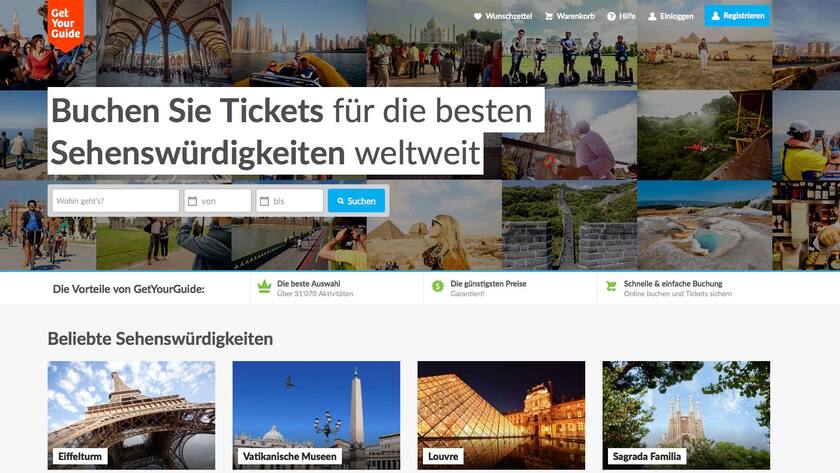The image size is (840, 473).
Task: Open the Sagrada Familia attraction card
Action: [x=686, y=415]
